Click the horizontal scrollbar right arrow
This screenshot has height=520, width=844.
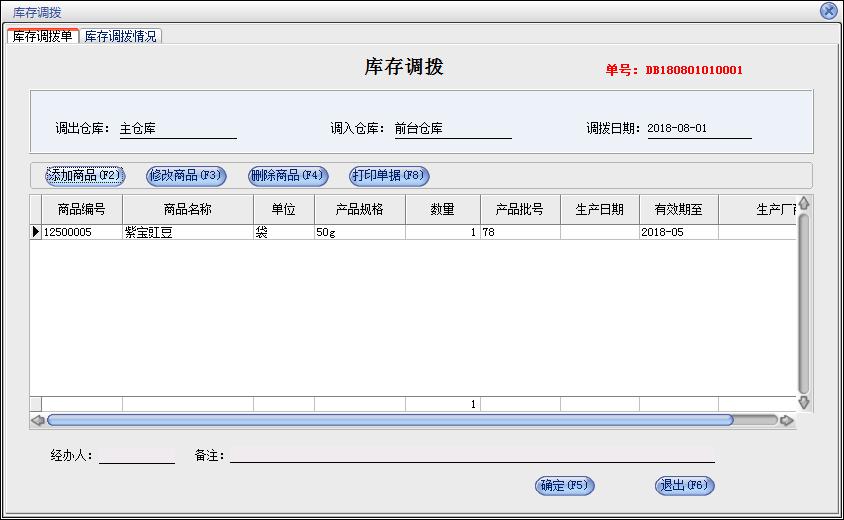[787, 421]
